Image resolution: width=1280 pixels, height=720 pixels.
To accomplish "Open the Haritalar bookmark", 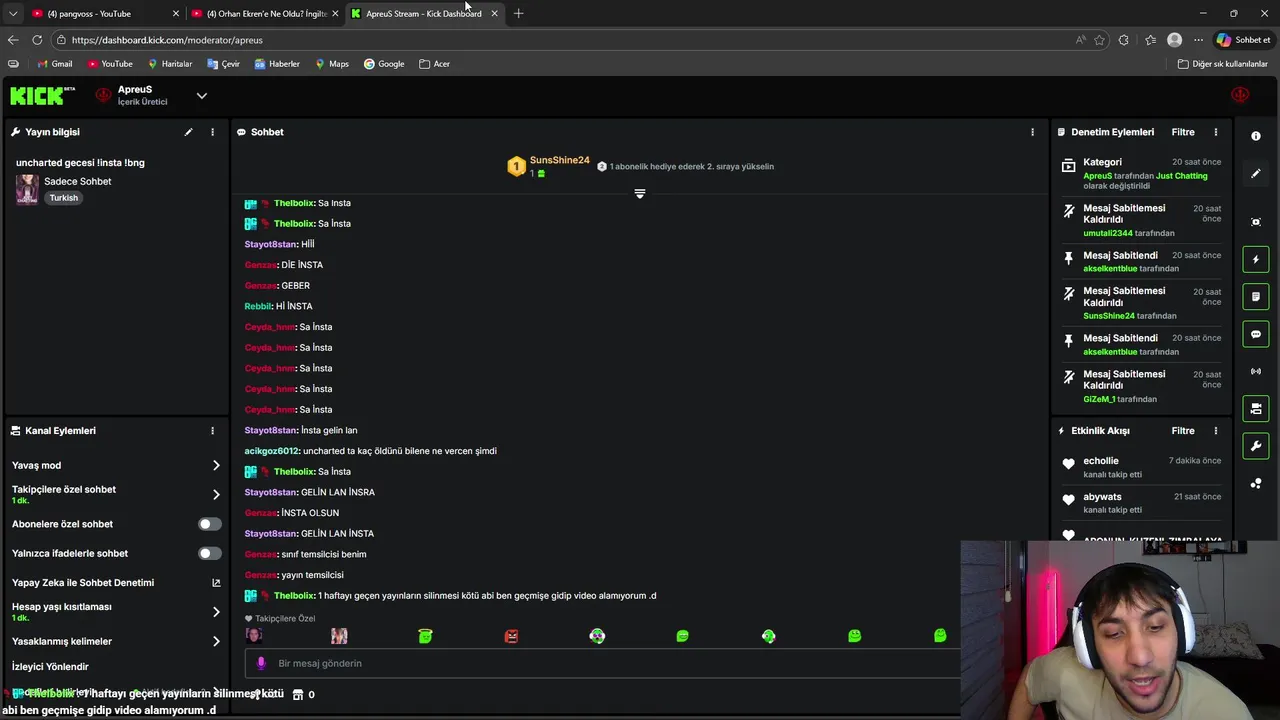I will click(169, 64).
